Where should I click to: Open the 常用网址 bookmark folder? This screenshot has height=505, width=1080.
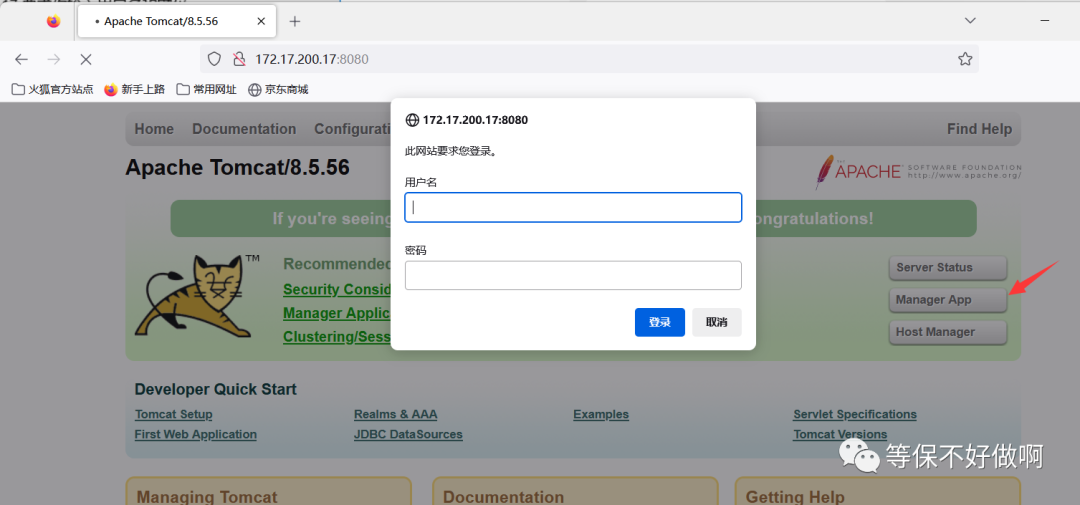pos(207,89)
